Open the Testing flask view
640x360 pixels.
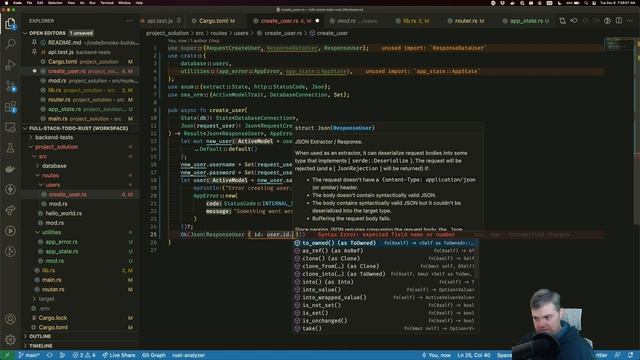(x=10, y=148)
